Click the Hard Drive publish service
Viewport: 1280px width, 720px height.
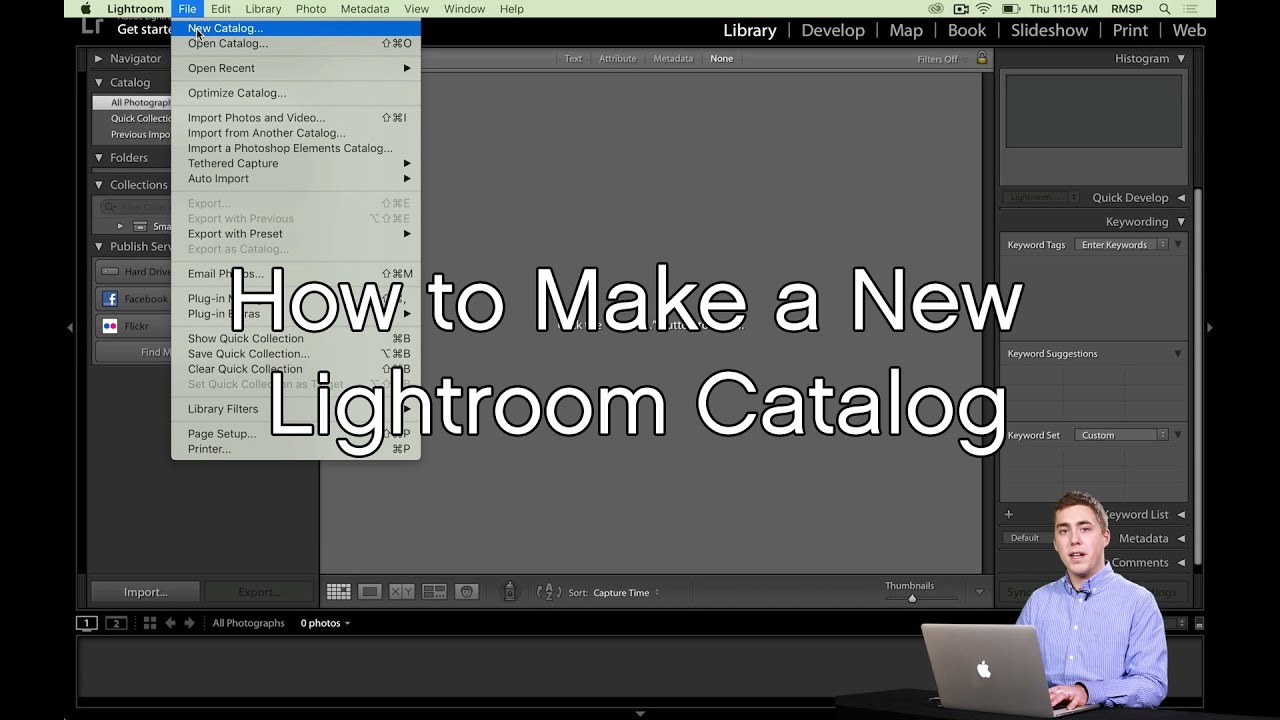coord(135,272)
